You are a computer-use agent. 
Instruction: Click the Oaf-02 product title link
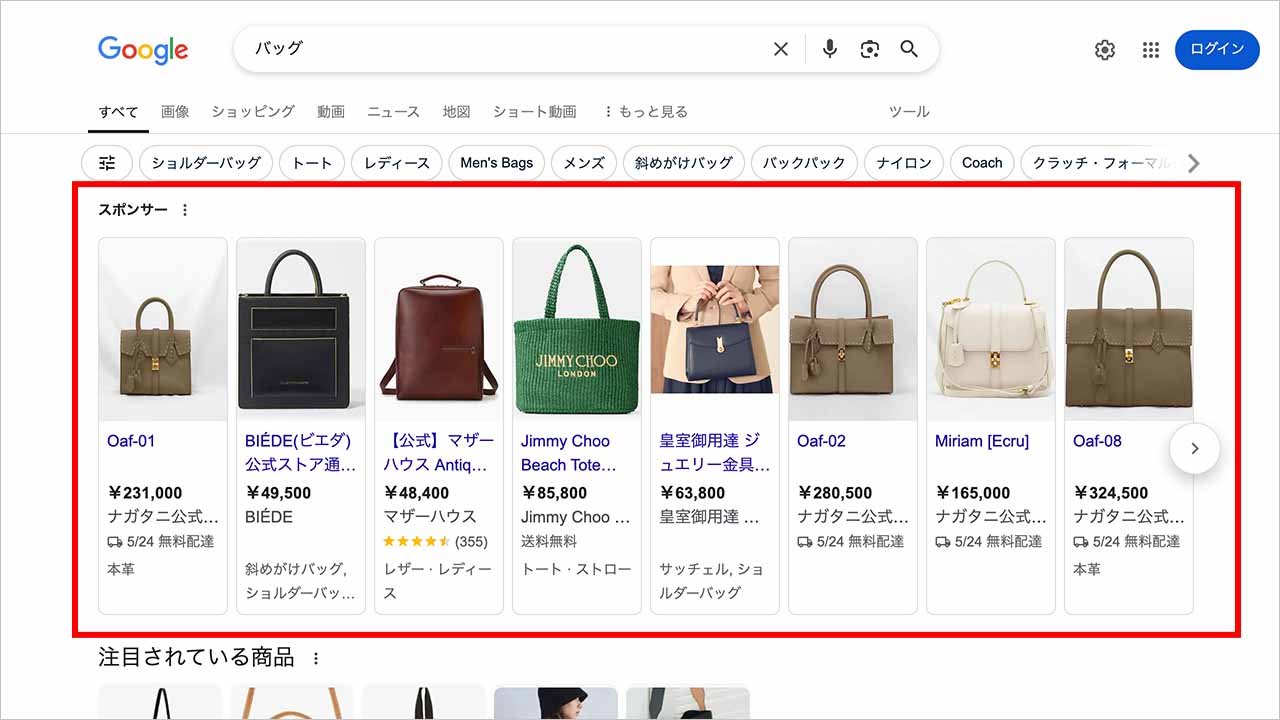tap(821, 441)
